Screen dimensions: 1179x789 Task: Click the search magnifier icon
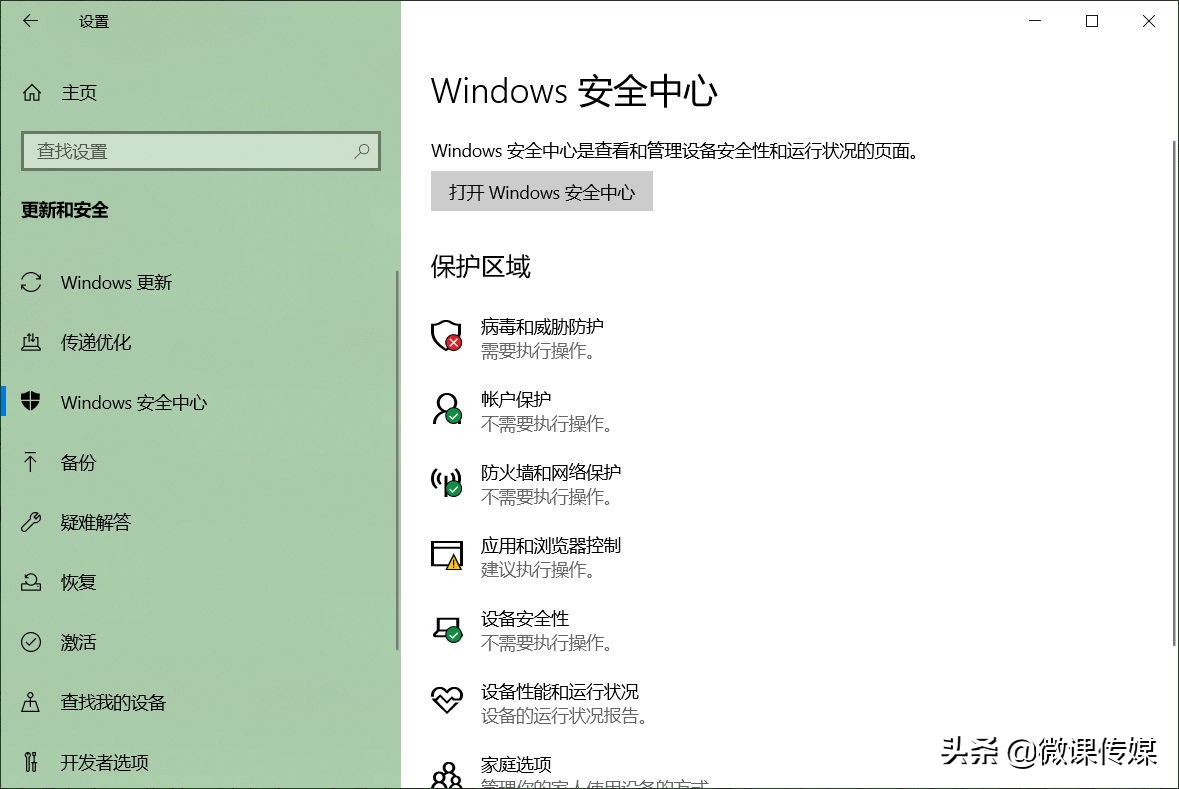[x=362, y=151]
